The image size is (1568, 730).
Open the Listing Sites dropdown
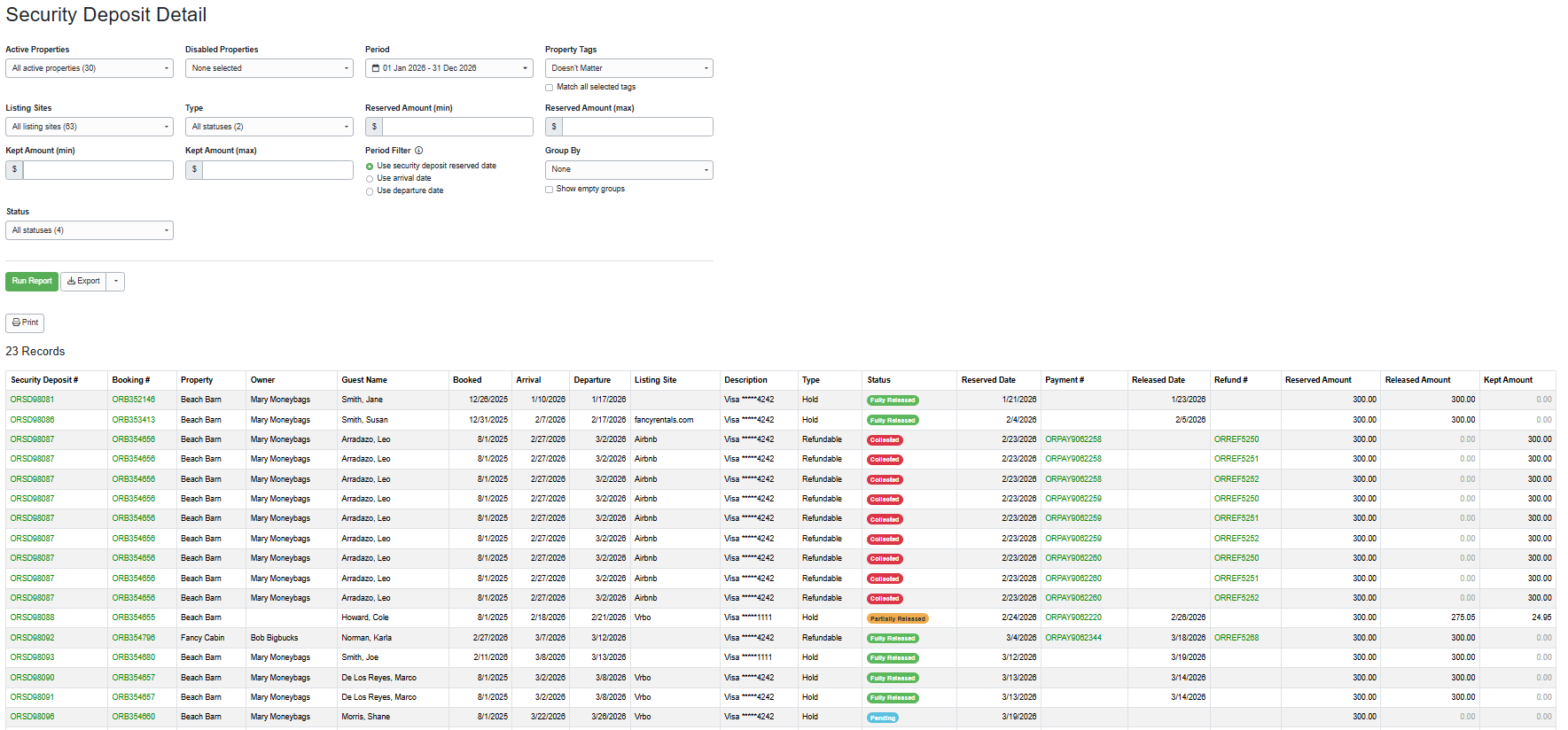90,127
